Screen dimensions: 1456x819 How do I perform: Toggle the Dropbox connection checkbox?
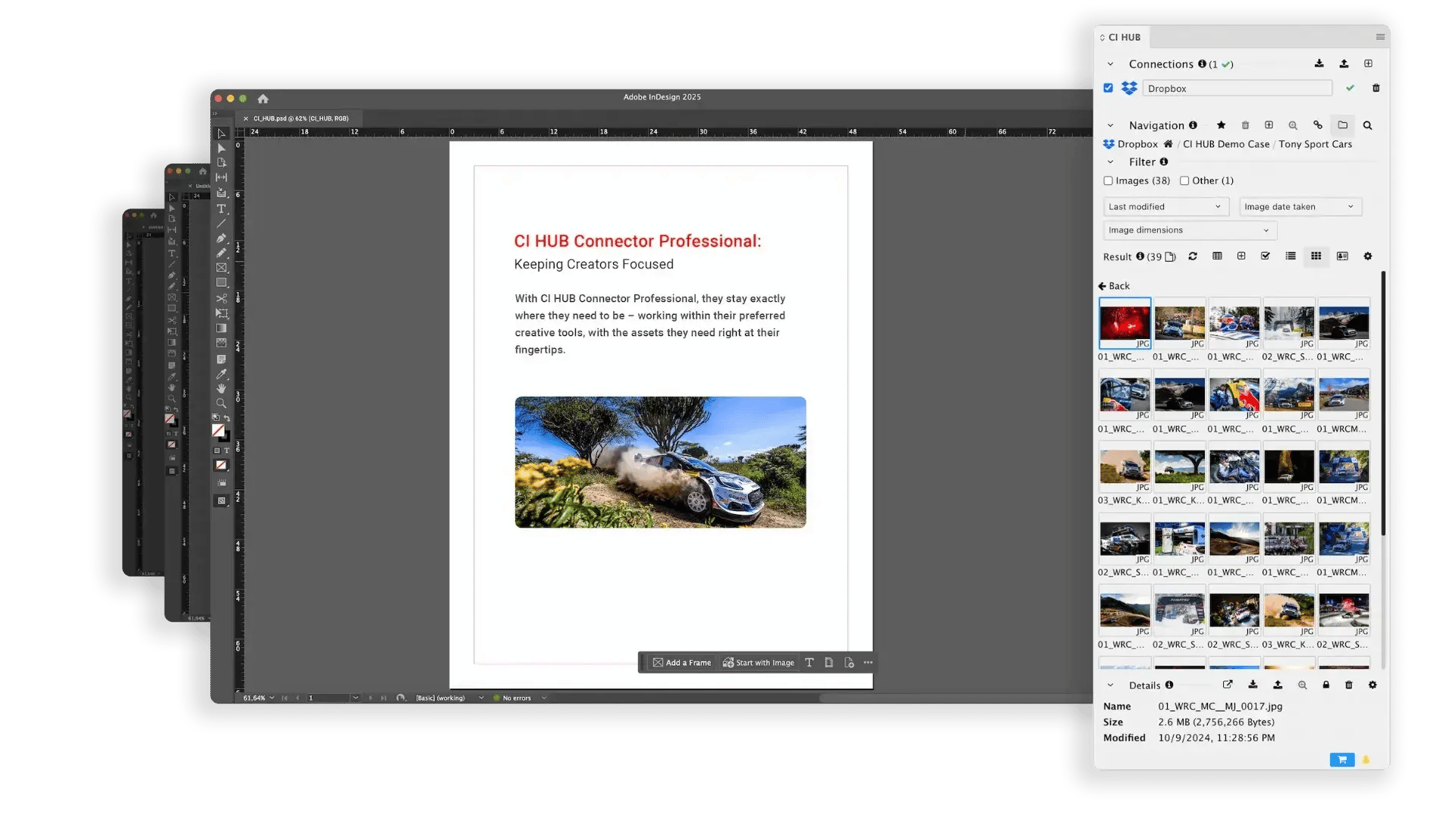pyautogui.click(x=1108, y=88)
